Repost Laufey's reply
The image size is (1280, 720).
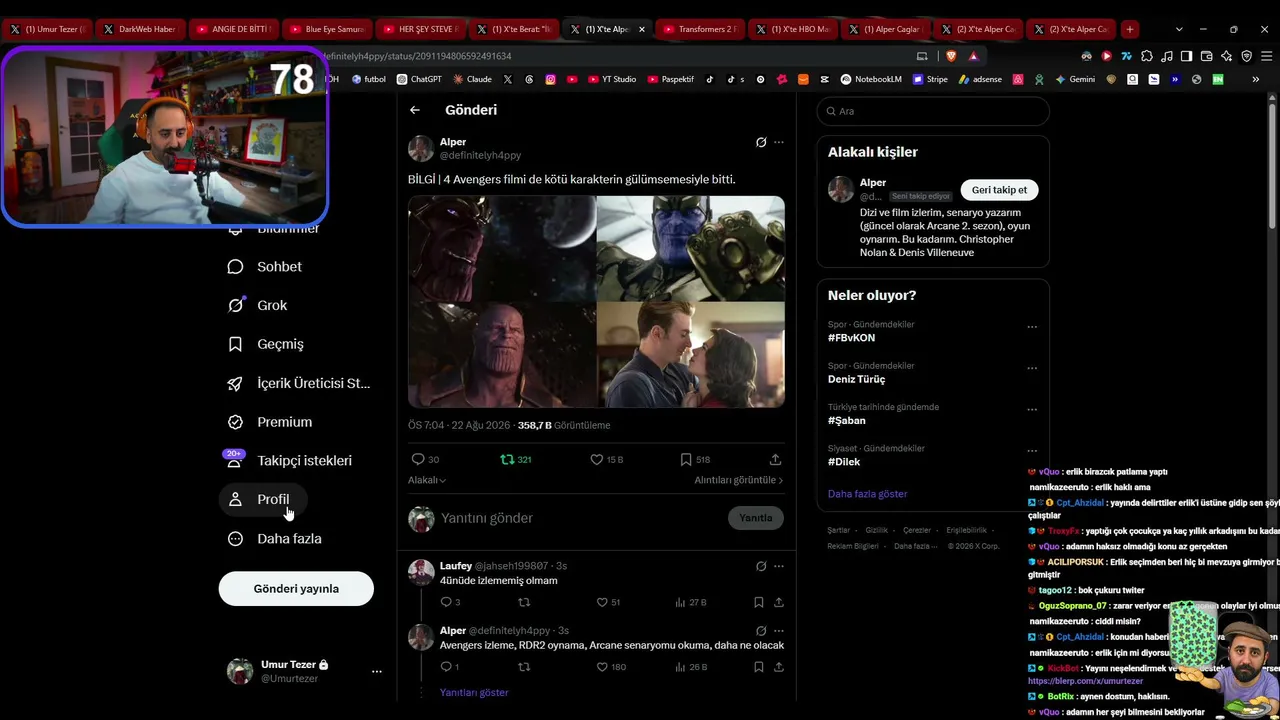click(524, 602)
